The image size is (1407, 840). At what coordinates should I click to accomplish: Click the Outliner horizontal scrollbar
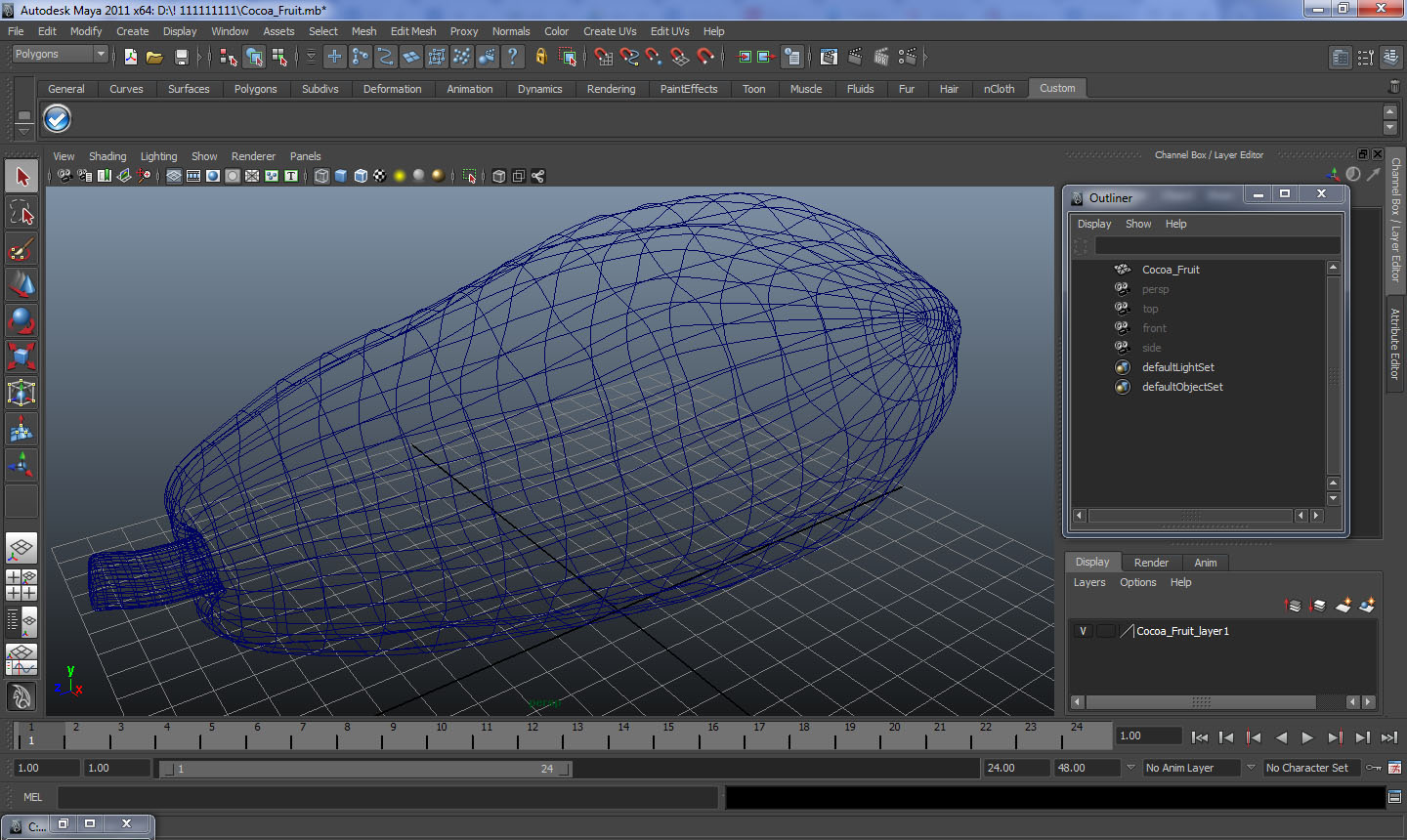pos(1190,515)
